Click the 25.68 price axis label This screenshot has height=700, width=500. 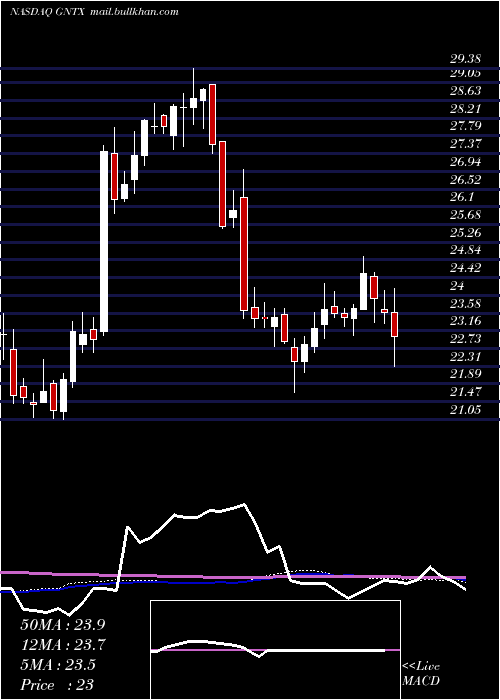click(465, 215)
